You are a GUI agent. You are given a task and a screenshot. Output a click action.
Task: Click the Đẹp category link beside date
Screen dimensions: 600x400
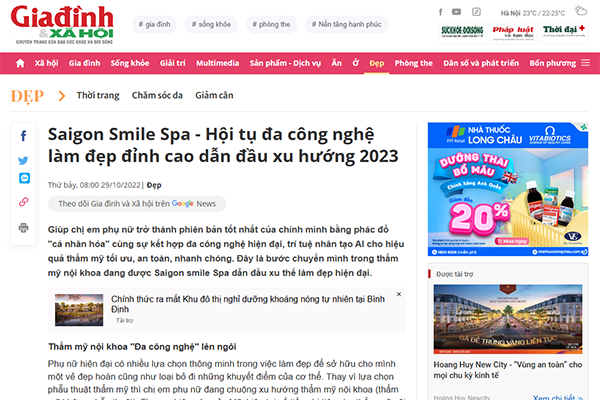pos(154,185)
